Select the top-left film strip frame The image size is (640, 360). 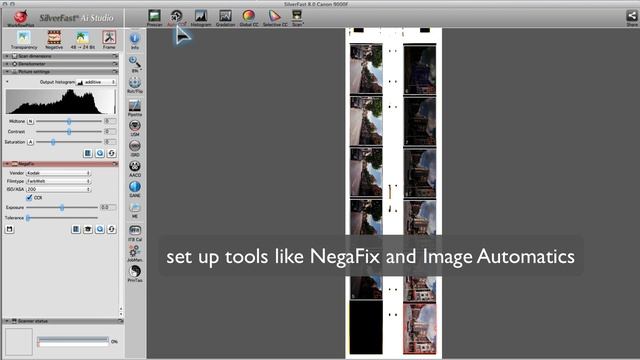point(366,69)
